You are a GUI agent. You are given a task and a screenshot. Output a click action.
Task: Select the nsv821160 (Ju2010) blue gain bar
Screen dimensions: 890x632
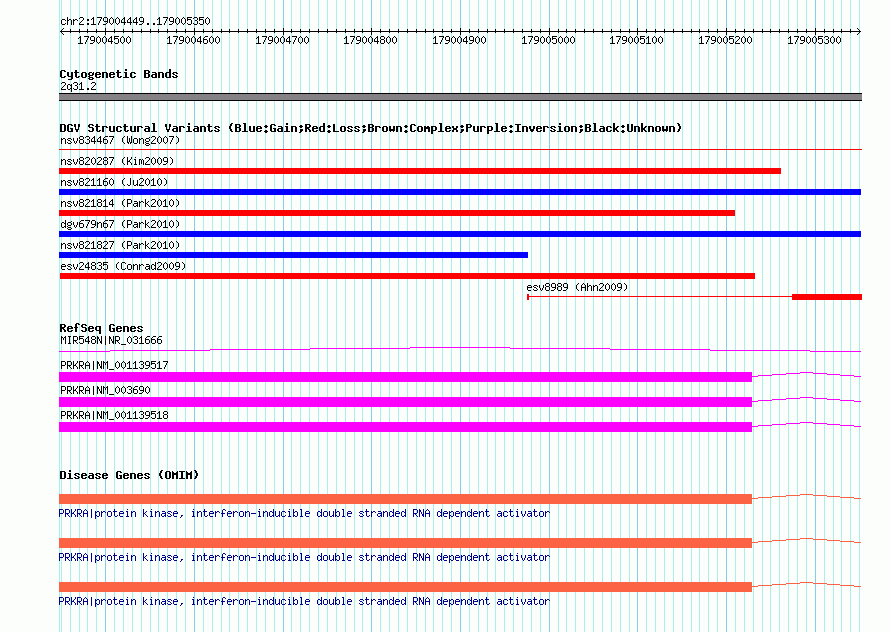click(460, 192)
